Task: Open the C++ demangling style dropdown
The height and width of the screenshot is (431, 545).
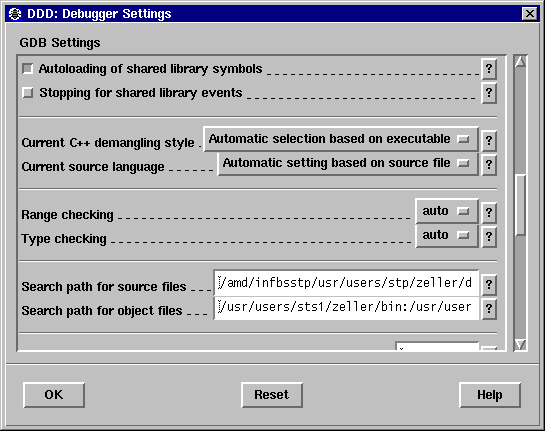Action: pyautogui.click(x=341, y=139)
